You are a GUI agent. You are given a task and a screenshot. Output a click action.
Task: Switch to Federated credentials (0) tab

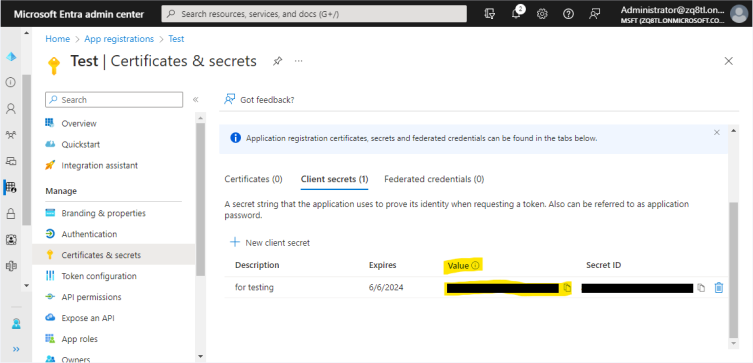coord(434,179)
